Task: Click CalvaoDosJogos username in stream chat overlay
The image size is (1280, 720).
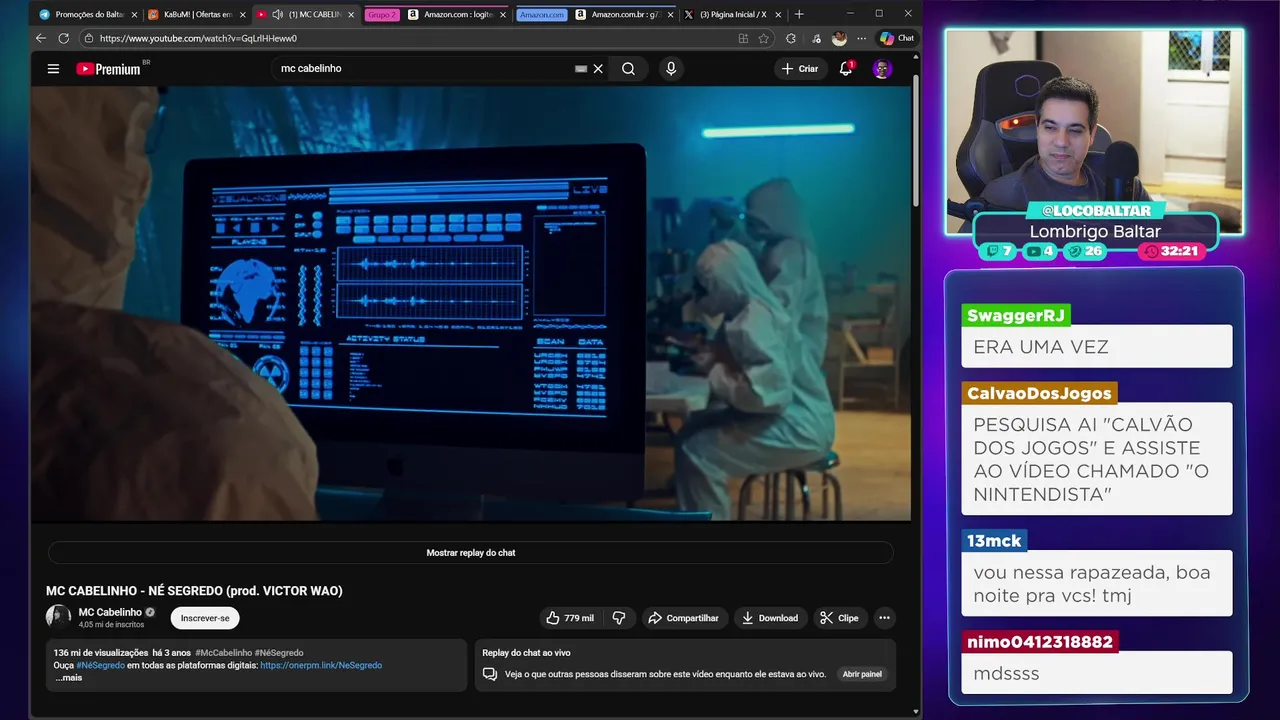Action: (1039, 393)
